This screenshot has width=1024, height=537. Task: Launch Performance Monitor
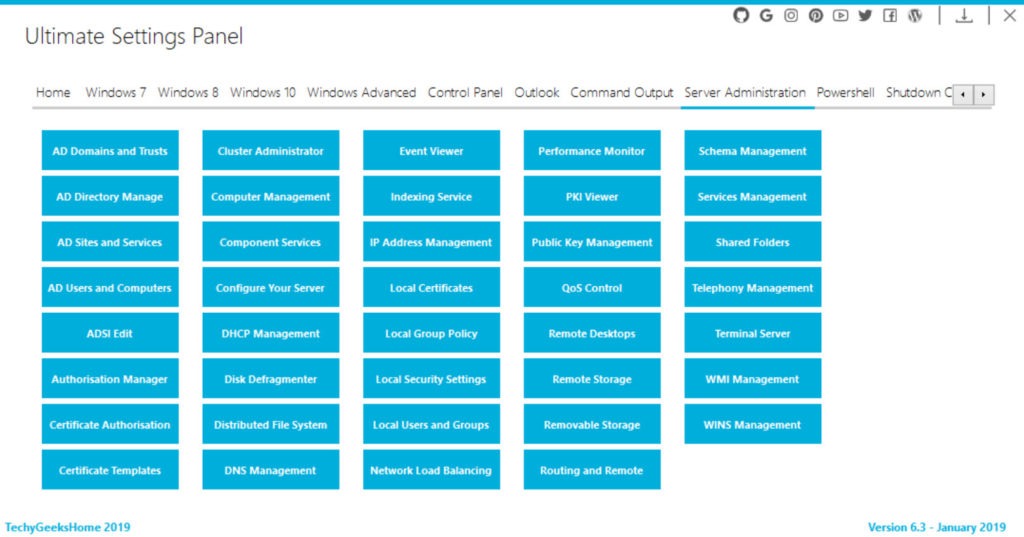[592, 150]
